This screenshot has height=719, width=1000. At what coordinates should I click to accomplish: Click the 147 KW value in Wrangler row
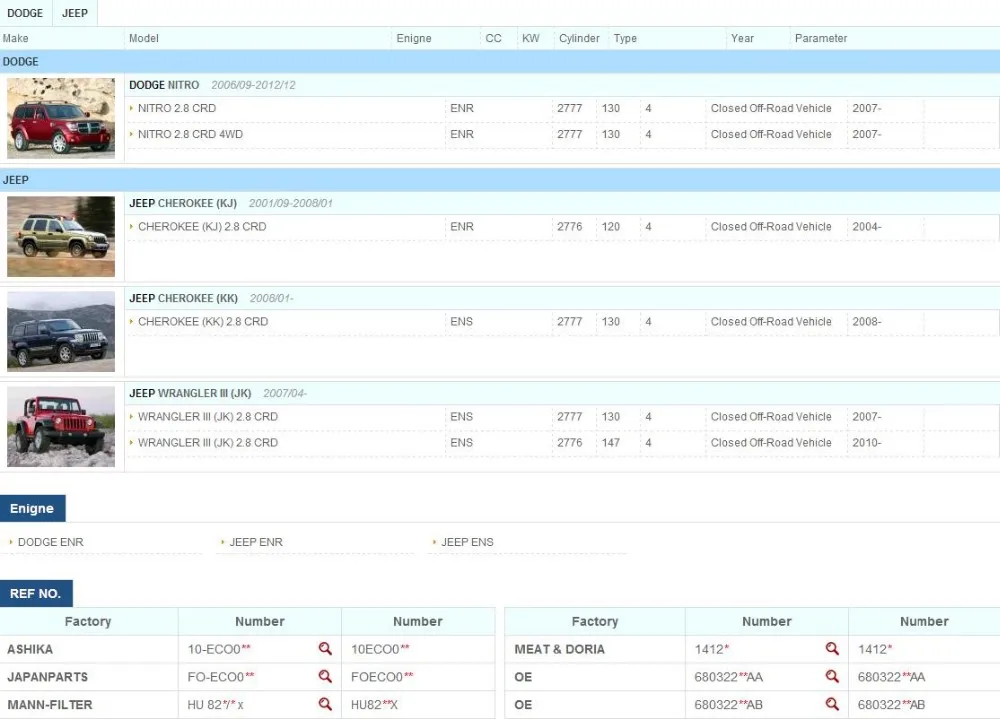coord(610,443)
